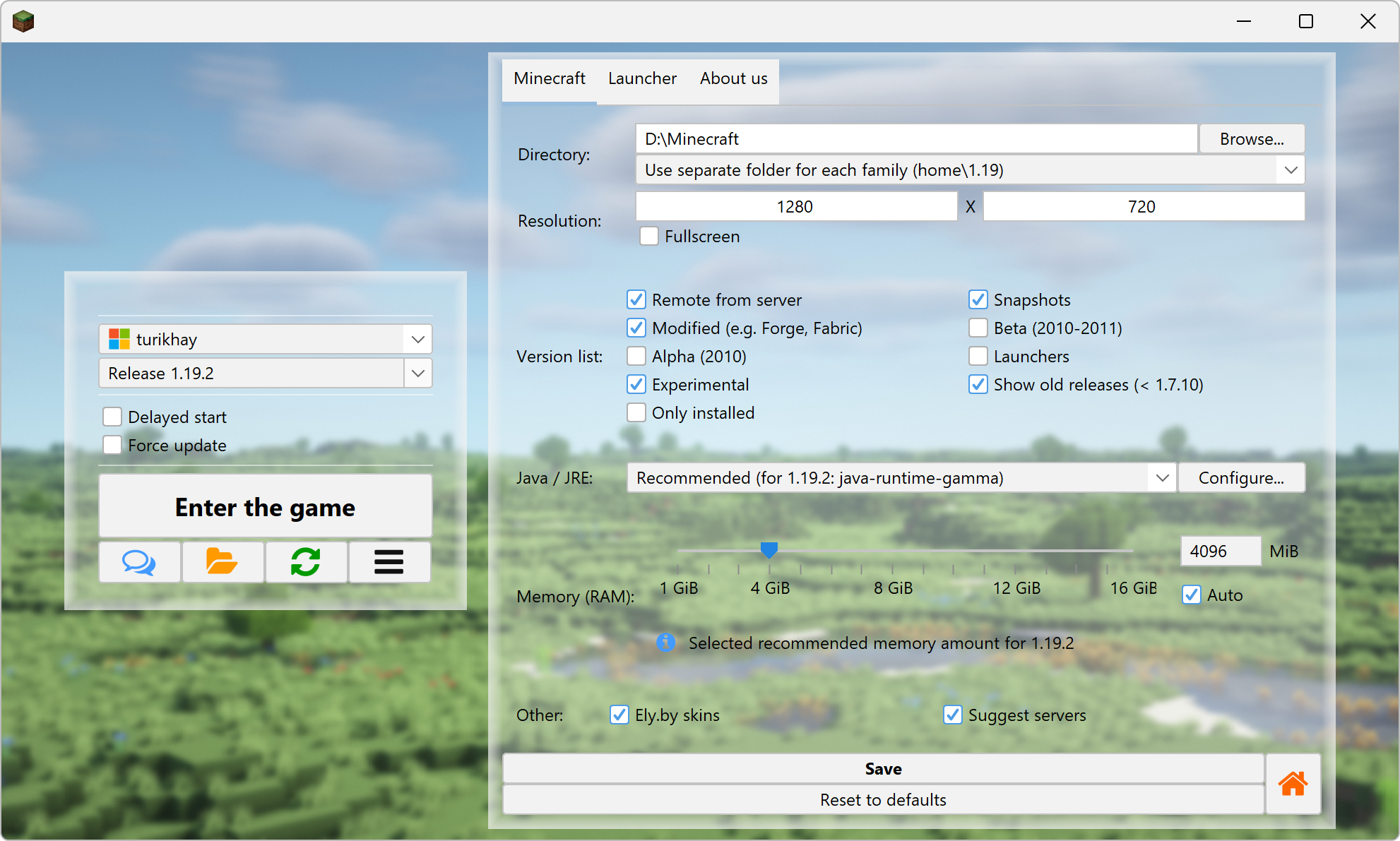
Task: Drag the Memory RAM slider
Action: coord(770,550)
